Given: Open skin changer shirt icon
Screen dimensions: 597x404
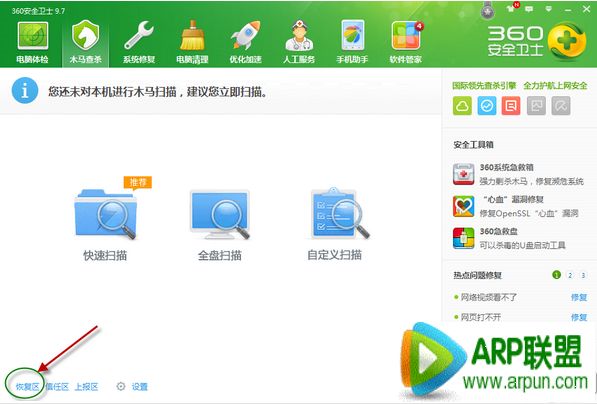Looking at the screenshot, I should (511, 9).
